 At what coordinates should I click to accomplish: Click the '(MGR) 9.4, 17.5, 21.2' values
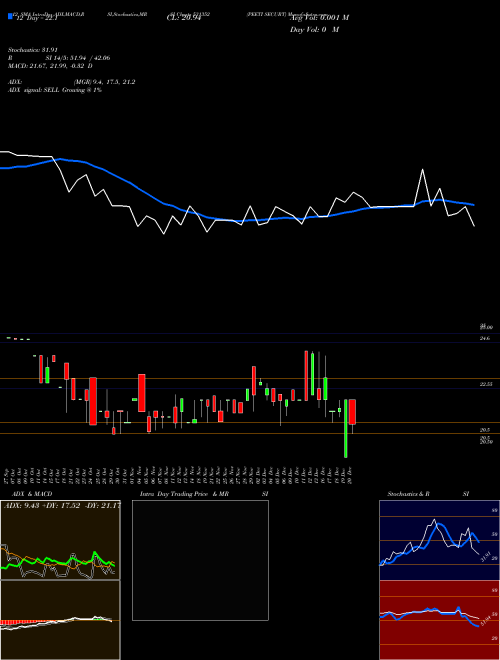[104, 82]
